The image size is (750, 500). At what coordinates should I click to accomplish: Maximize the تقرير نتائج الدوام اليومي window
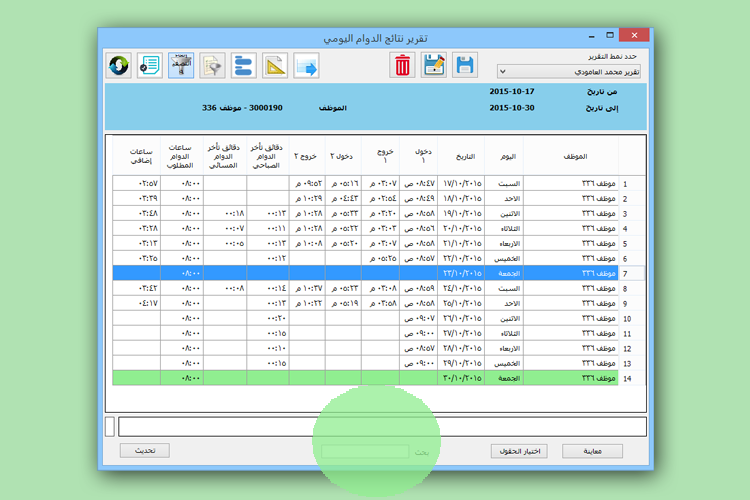[609, 35]
